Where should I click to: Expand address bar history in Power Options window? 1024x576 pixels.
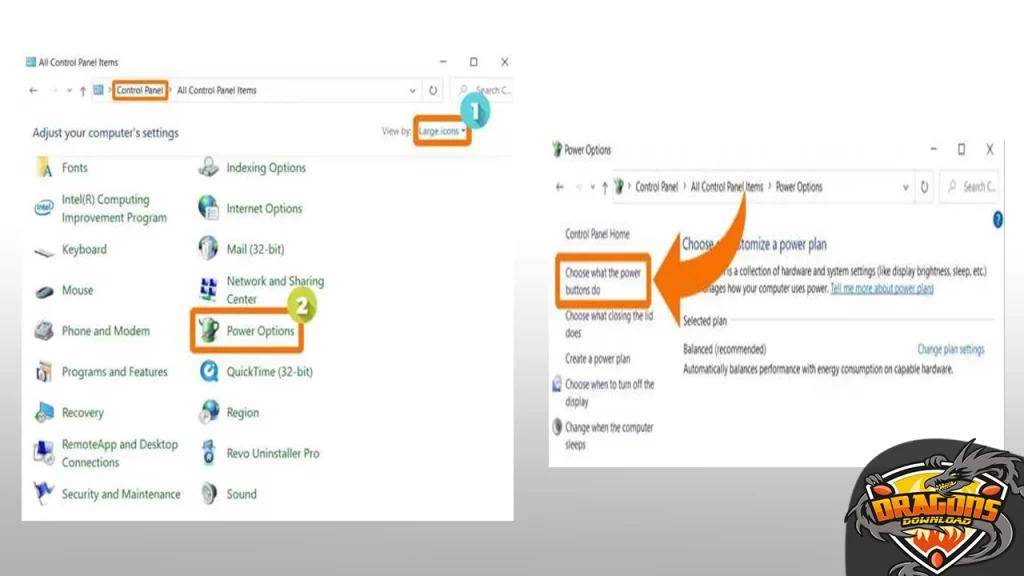[905, 186]
